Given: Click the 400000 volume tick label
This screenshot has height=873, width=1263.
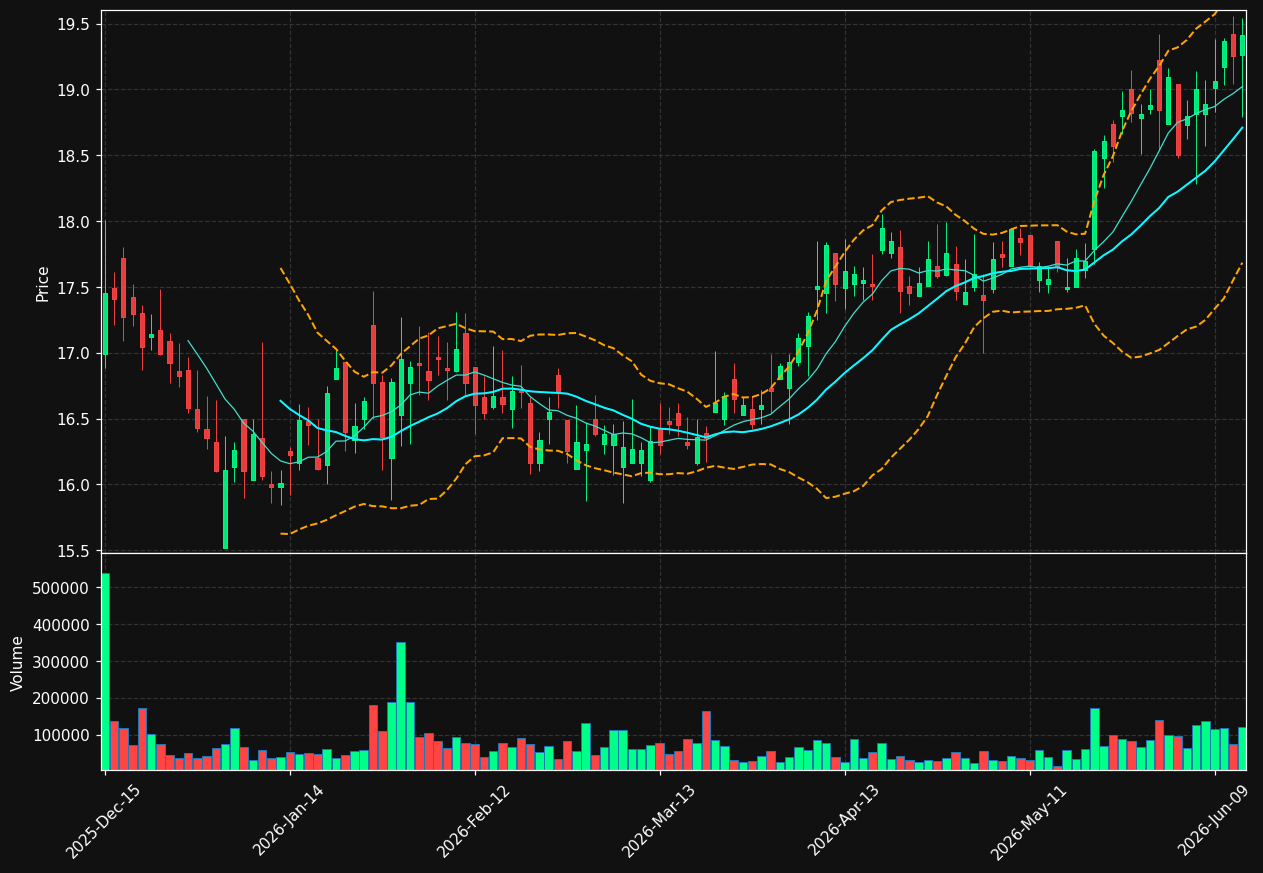Looking at the screenshot, I should click(x=61, y=625).
